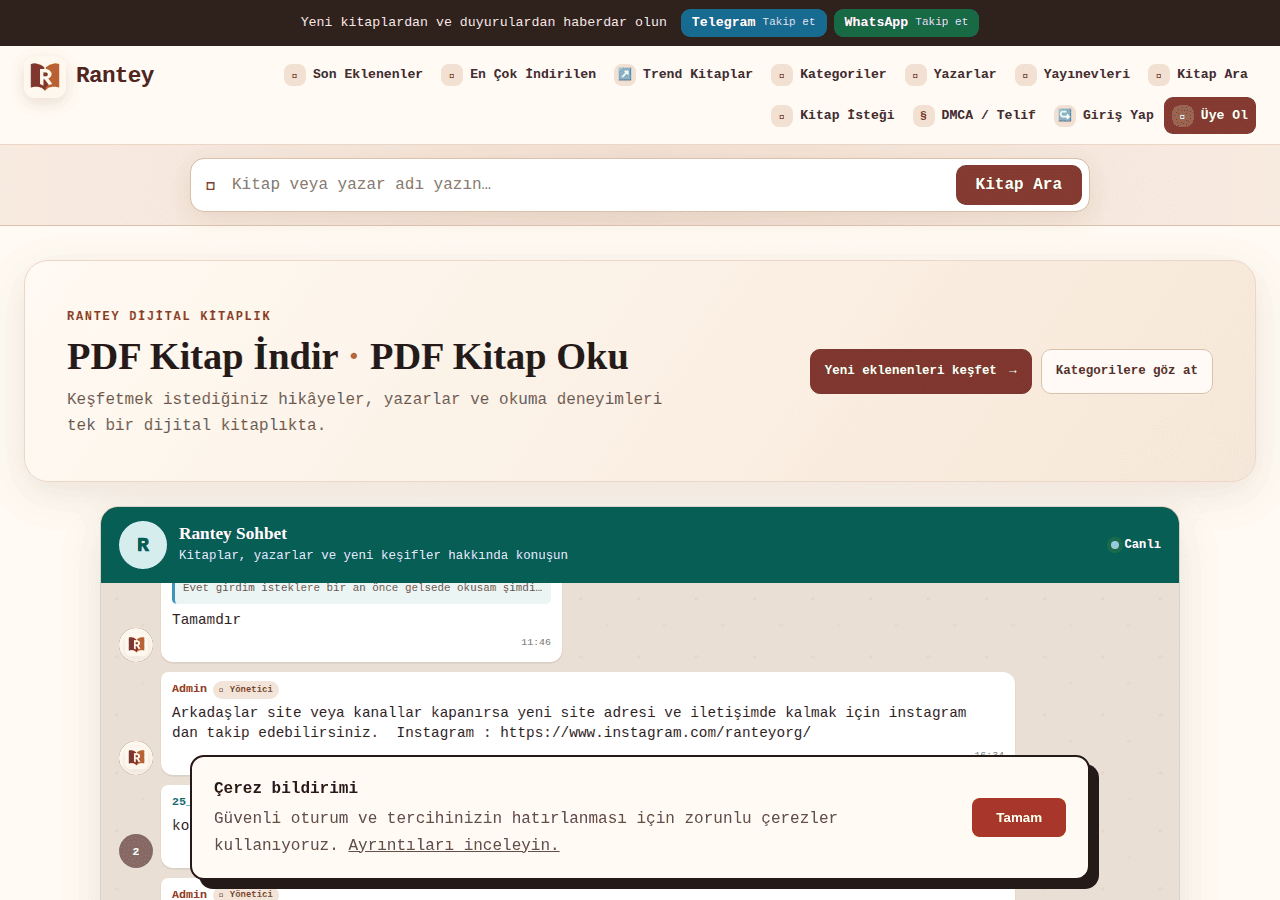Image resolution: width=1280 pixels, height=900 pixels.
Task: Follow the Telegram channel button
Action: pyautogui.click(x=754, y=23)
